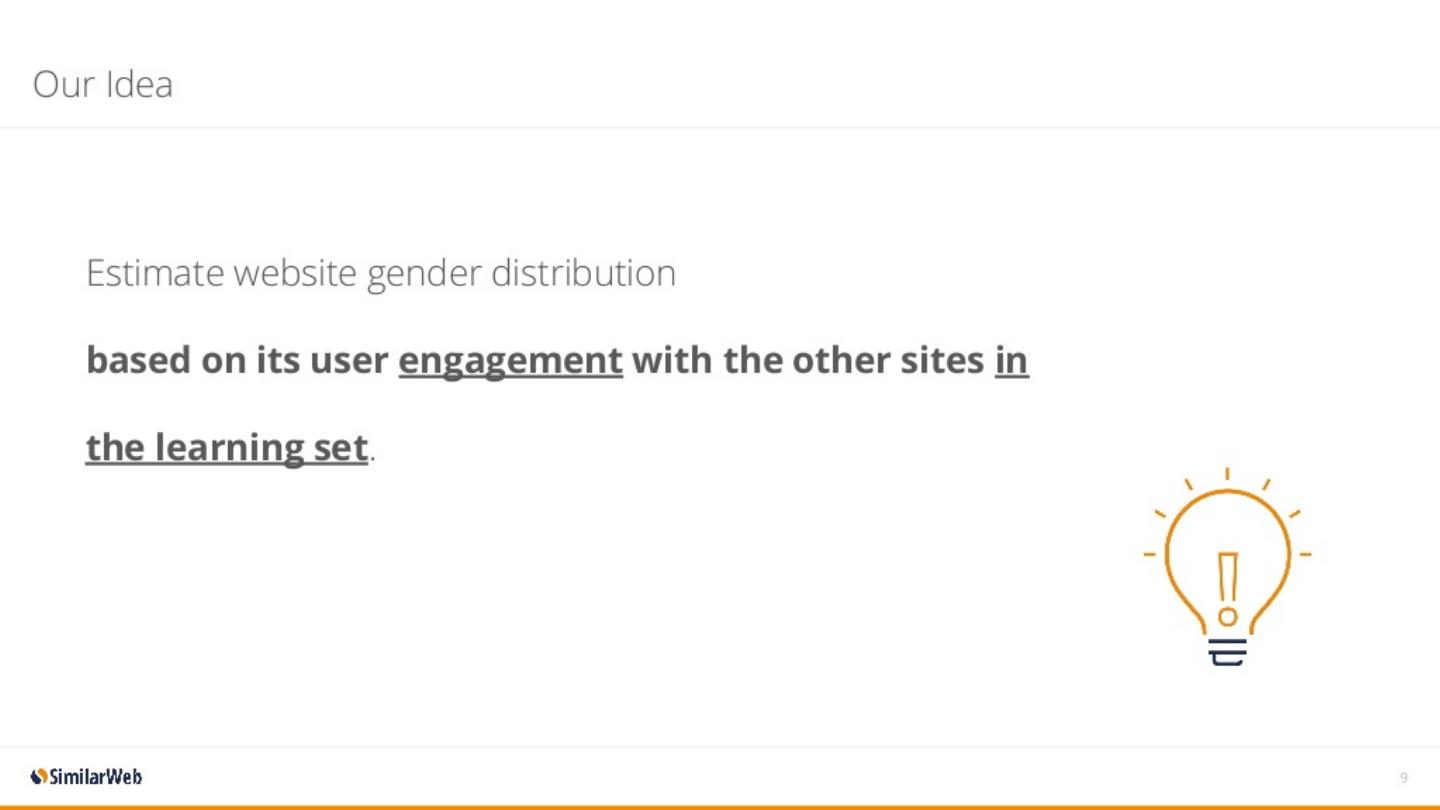Viewport: 1440px width, 810px height.
Task: Click the underlined word "in"
Action: coord(1011,361)
